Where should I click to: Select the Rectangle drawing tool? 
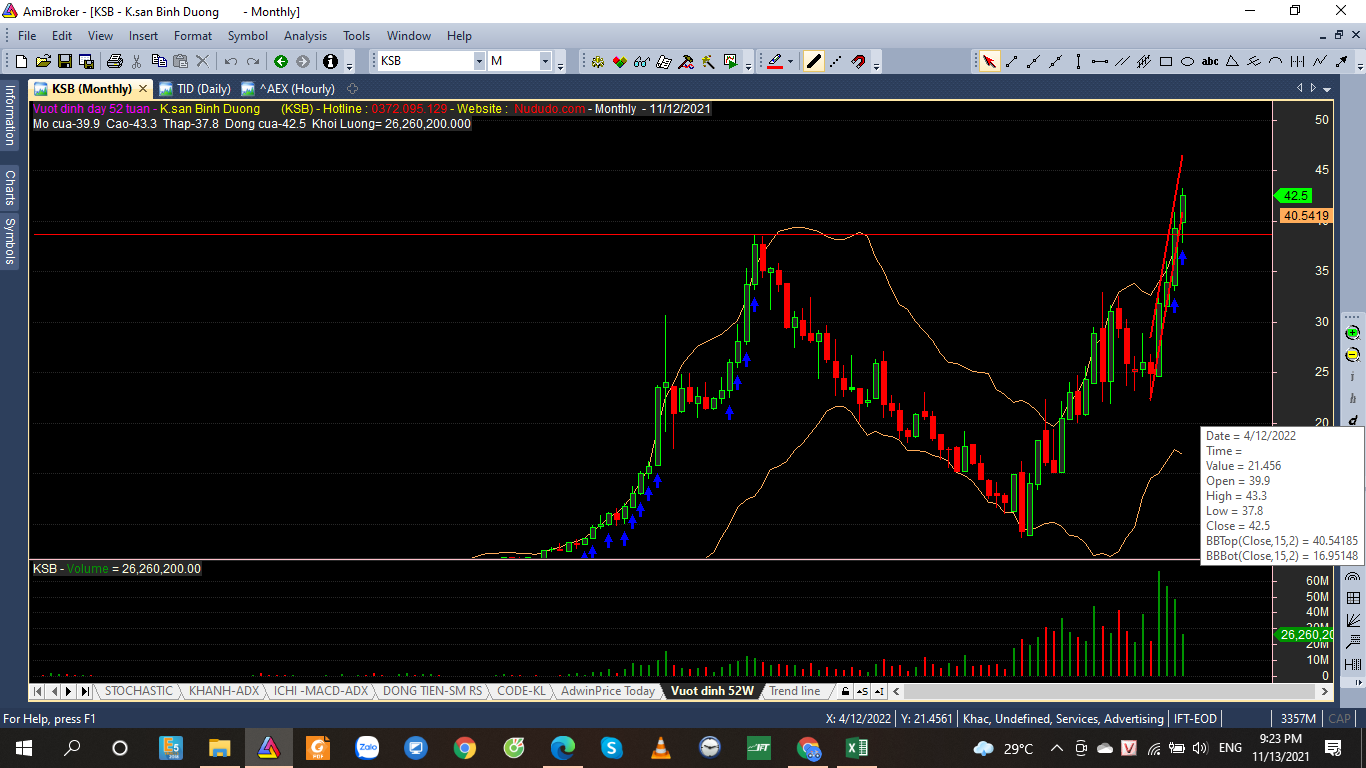(x=1166, y=61)
